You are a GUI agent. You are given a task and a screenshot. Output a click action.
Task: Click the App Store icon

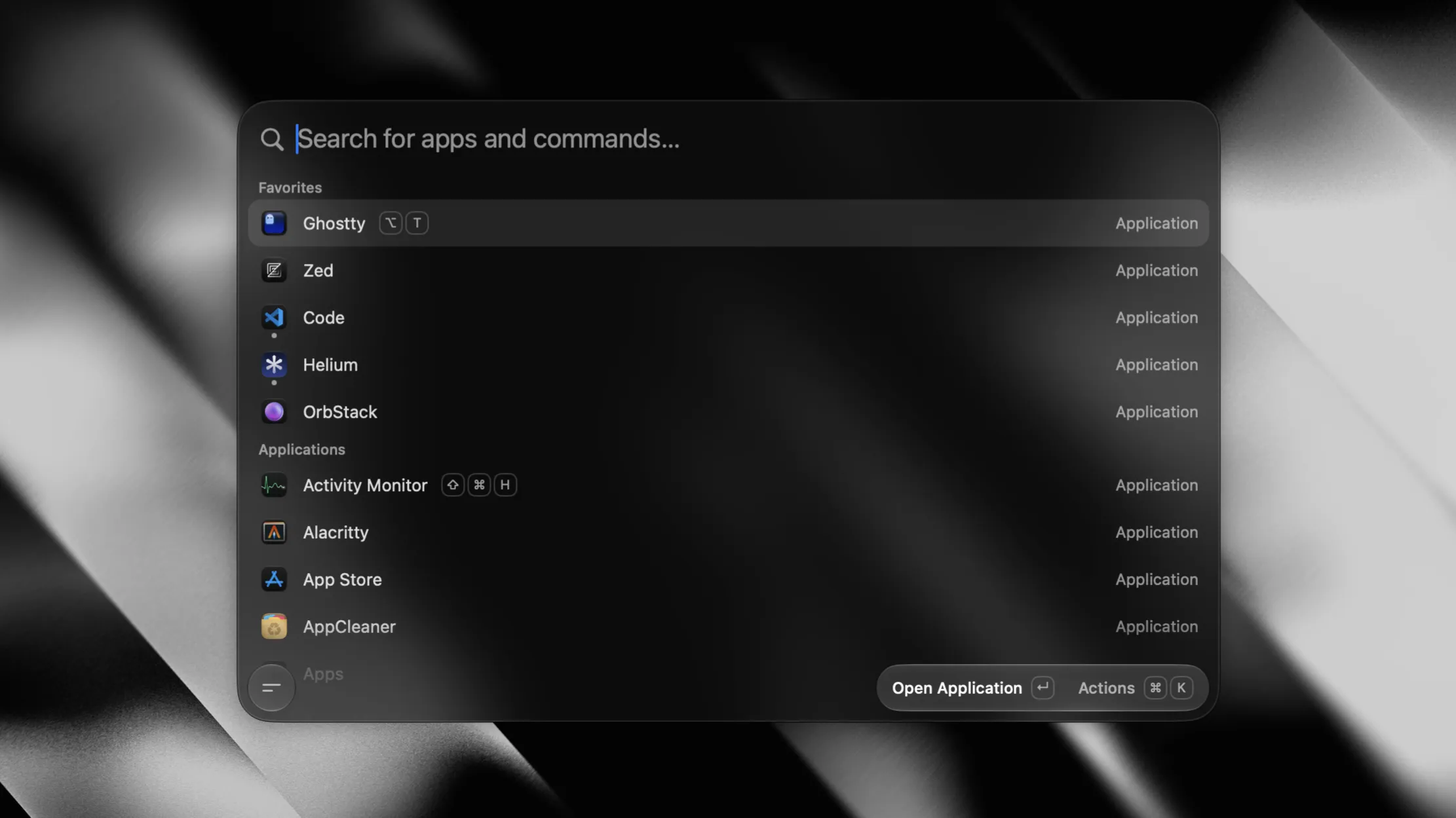274,580
